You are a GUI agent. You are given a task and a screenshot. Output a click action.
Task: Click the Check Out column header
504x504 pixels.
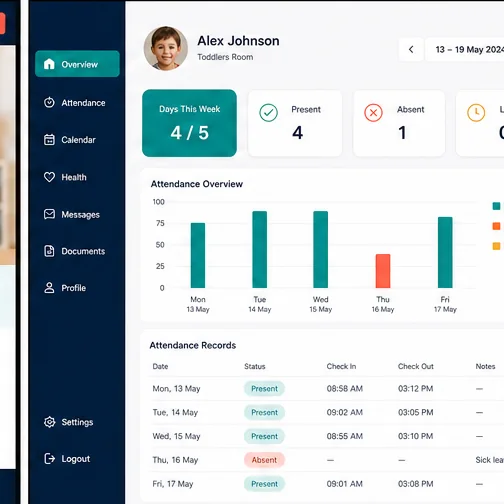[x=416, y=366]
